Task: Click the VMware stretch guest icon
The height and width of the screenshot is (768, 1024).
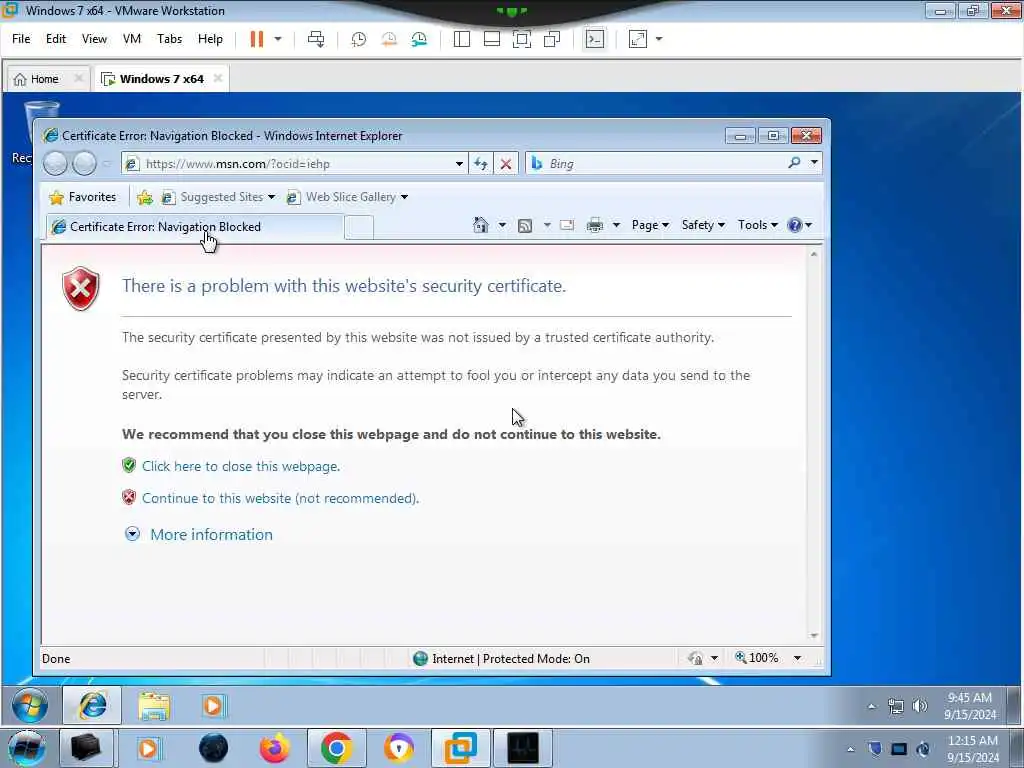Action: click(638, 39)
